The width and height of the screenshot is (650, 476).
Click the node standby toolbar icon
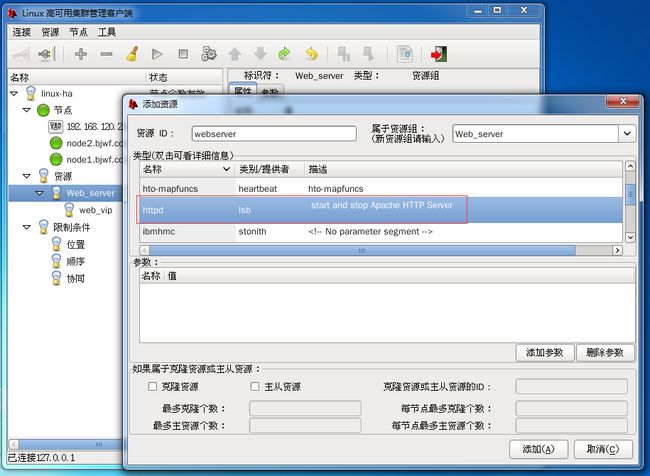tap(343, 54)
